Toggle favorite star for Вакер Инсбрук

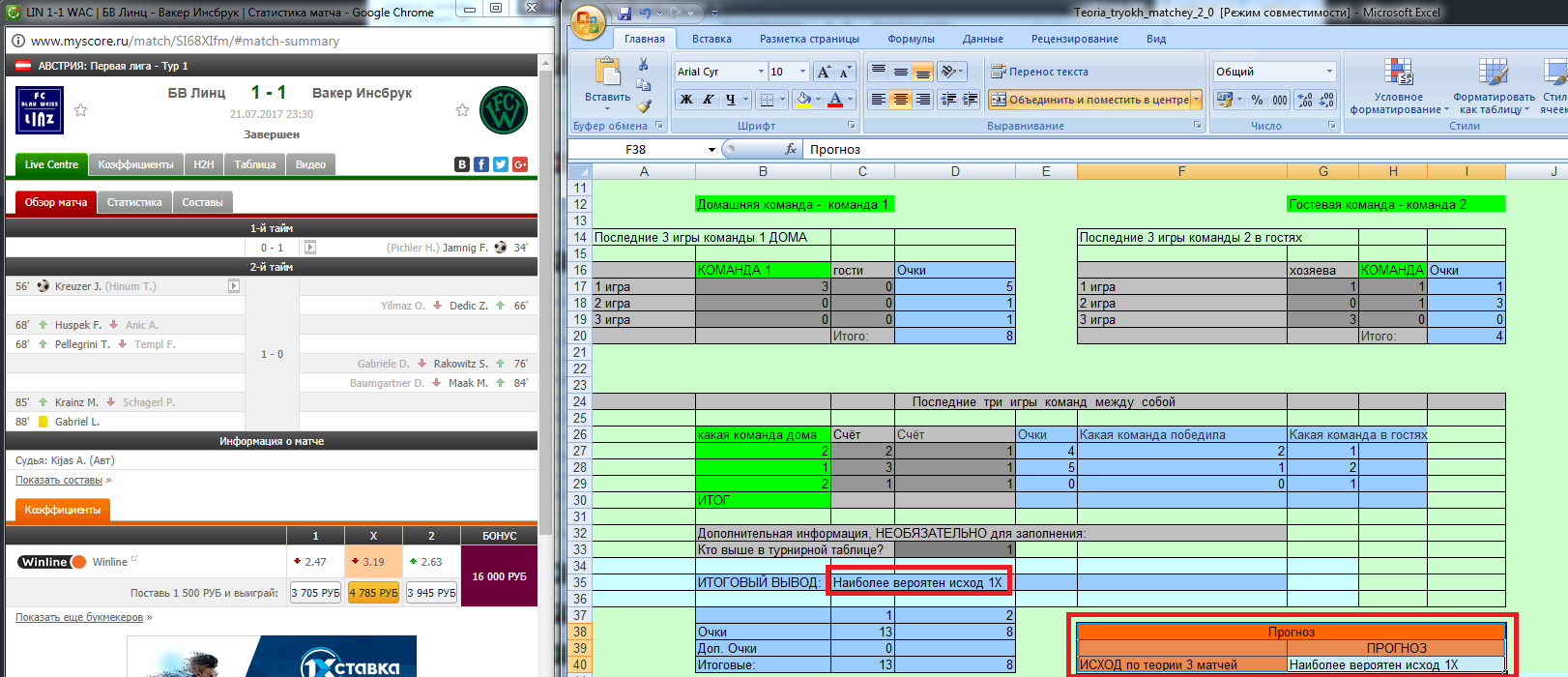coord(462,110)
